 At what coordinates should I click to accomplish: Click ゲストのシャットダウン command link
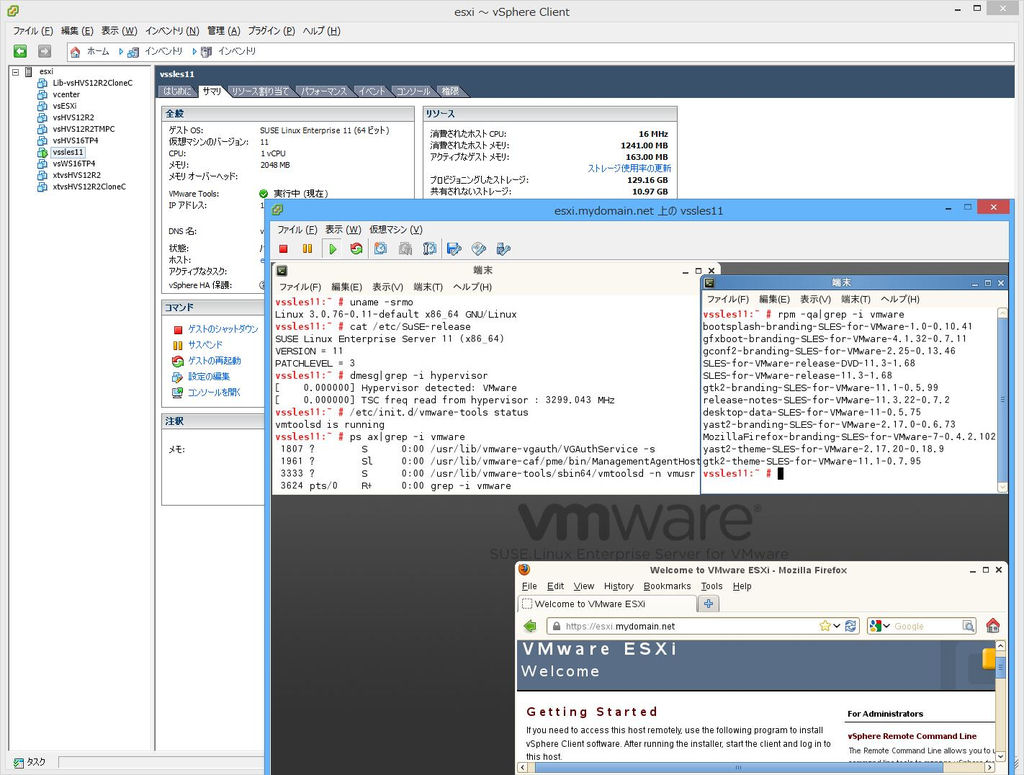pyautogui.click(x=223, y=329)
